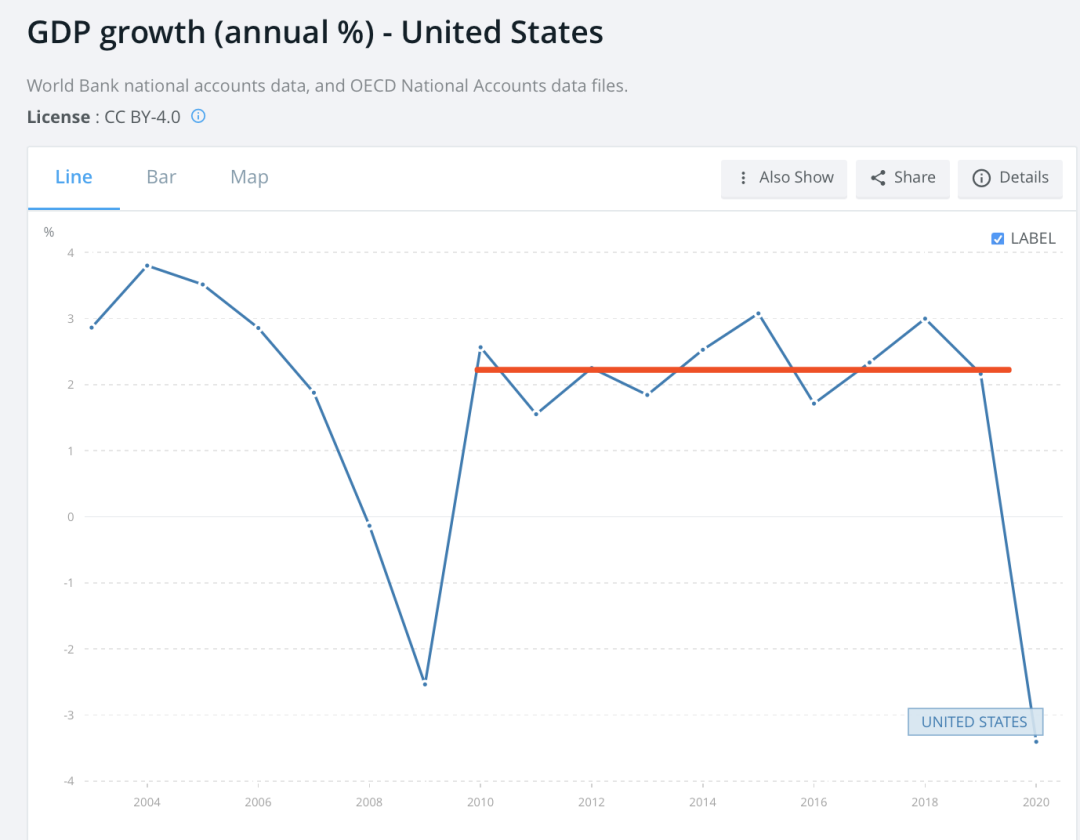Switch to the Bar tab
This screenshot has height=840, width=1080.
pos(161,177)
